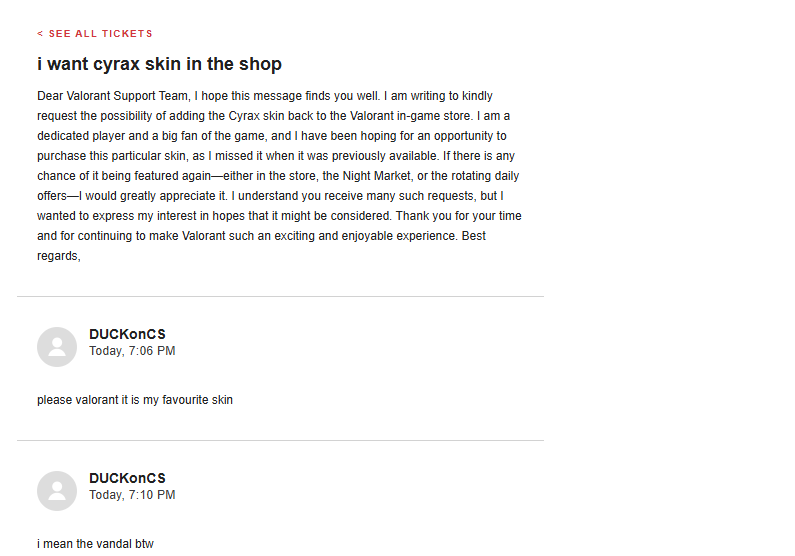Click the comment 'please valorant it is my favourite skin'
The height and width of the screenshot is (556, 795).
click(x=135, y=400)
